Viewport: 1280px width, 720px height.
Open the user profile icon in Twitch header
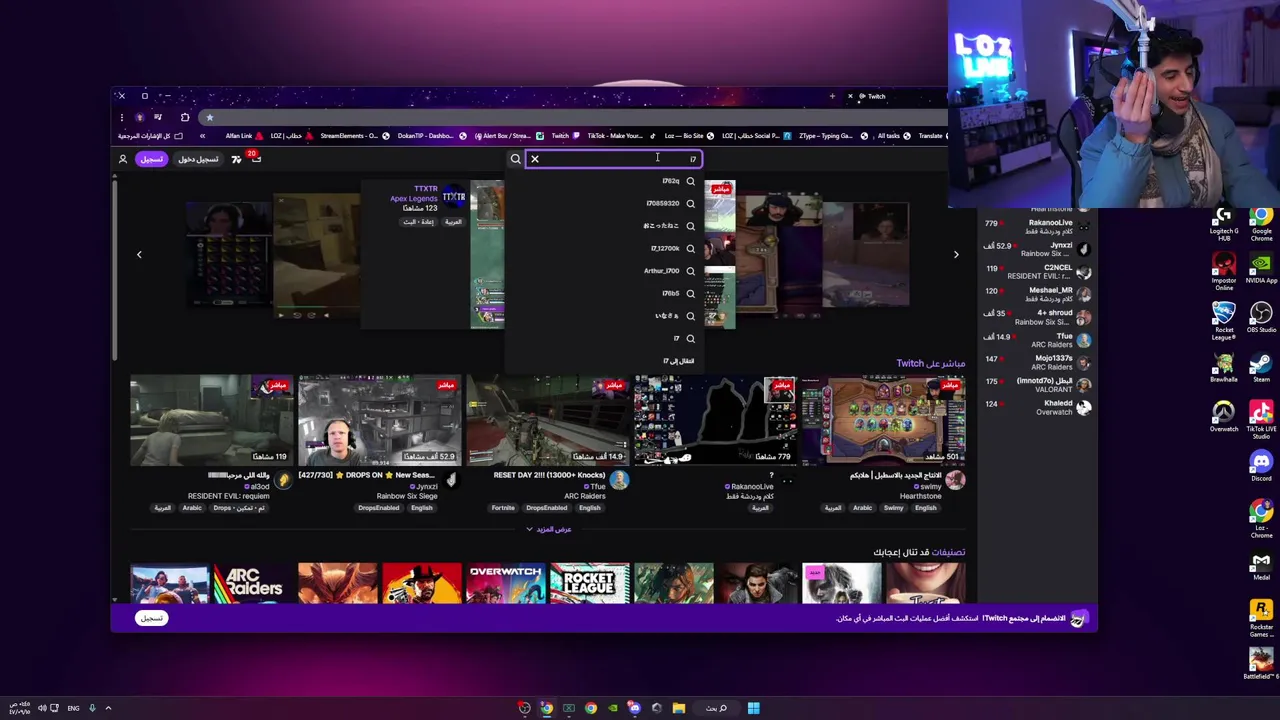123,159
